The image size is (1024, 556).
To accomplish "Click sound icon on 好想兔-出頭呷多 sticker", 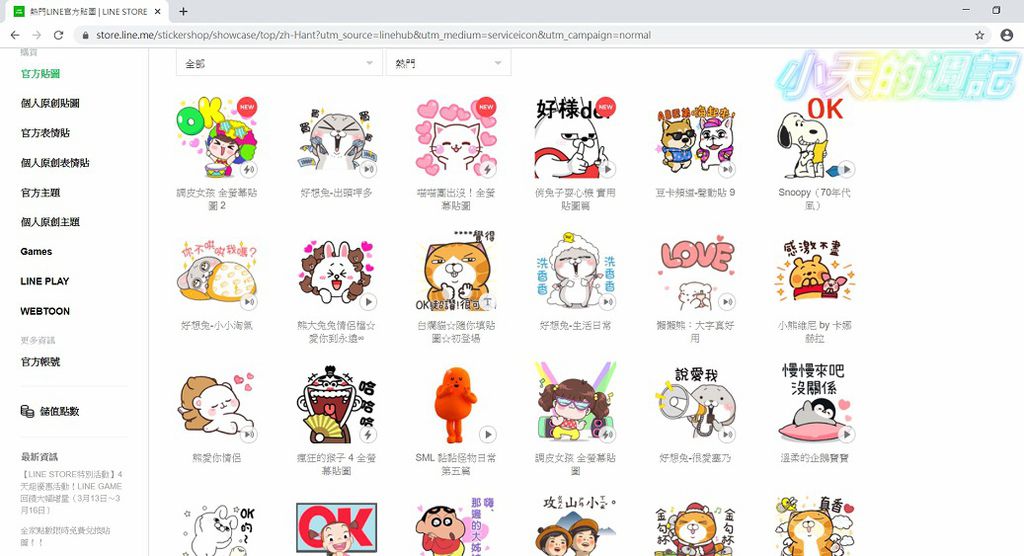I will (x=368, y=169).
